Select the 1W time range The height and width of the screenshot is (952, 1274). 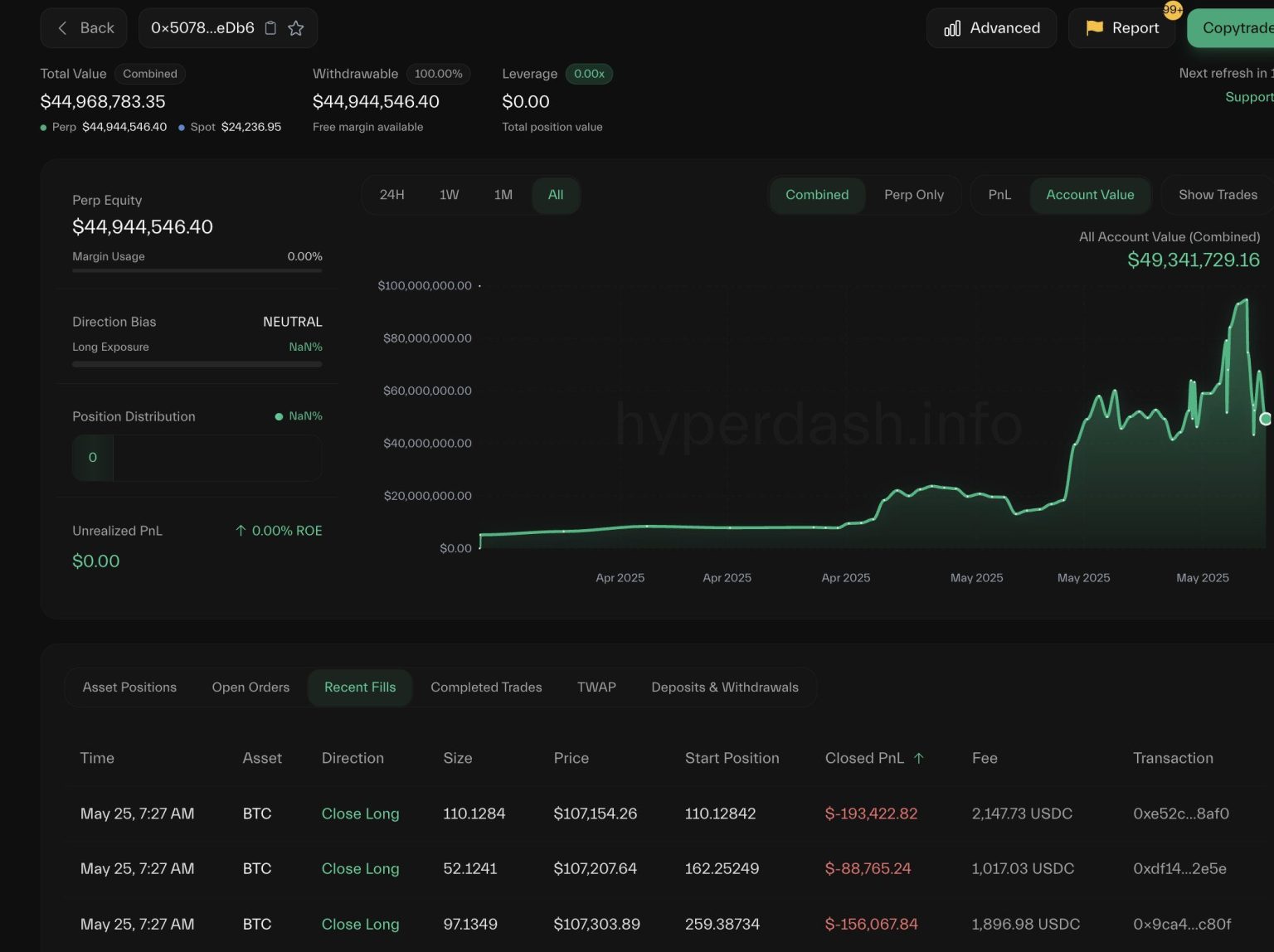(449, 195)
